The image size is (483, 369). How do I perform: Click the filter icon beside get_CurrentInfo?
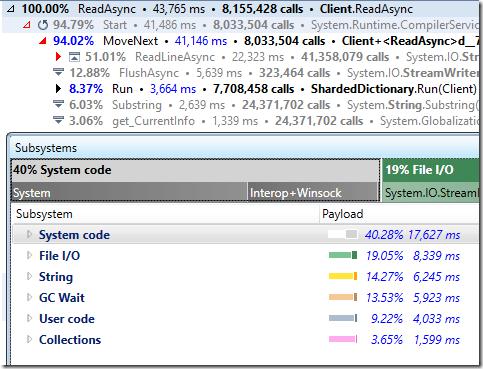58,120
